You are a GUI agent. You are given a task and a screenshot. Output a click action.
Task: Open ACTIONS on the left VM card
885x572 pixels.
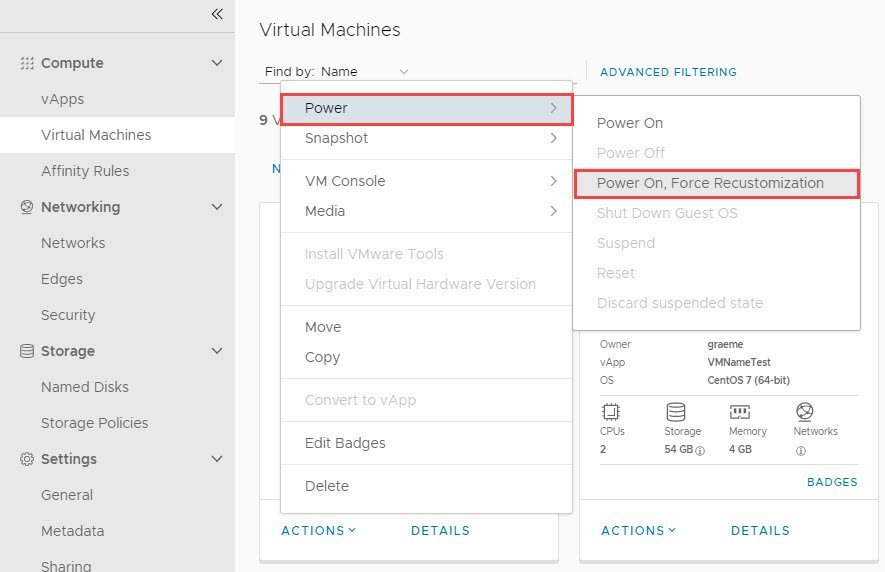(318, 531)
